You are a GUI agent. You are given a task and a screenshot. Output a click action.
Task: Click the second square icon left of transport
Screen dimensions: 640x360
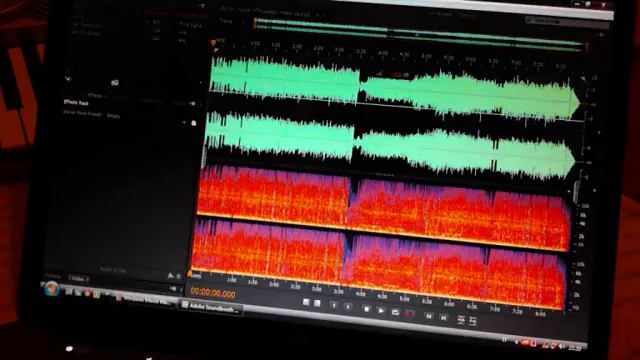[317, 303]
